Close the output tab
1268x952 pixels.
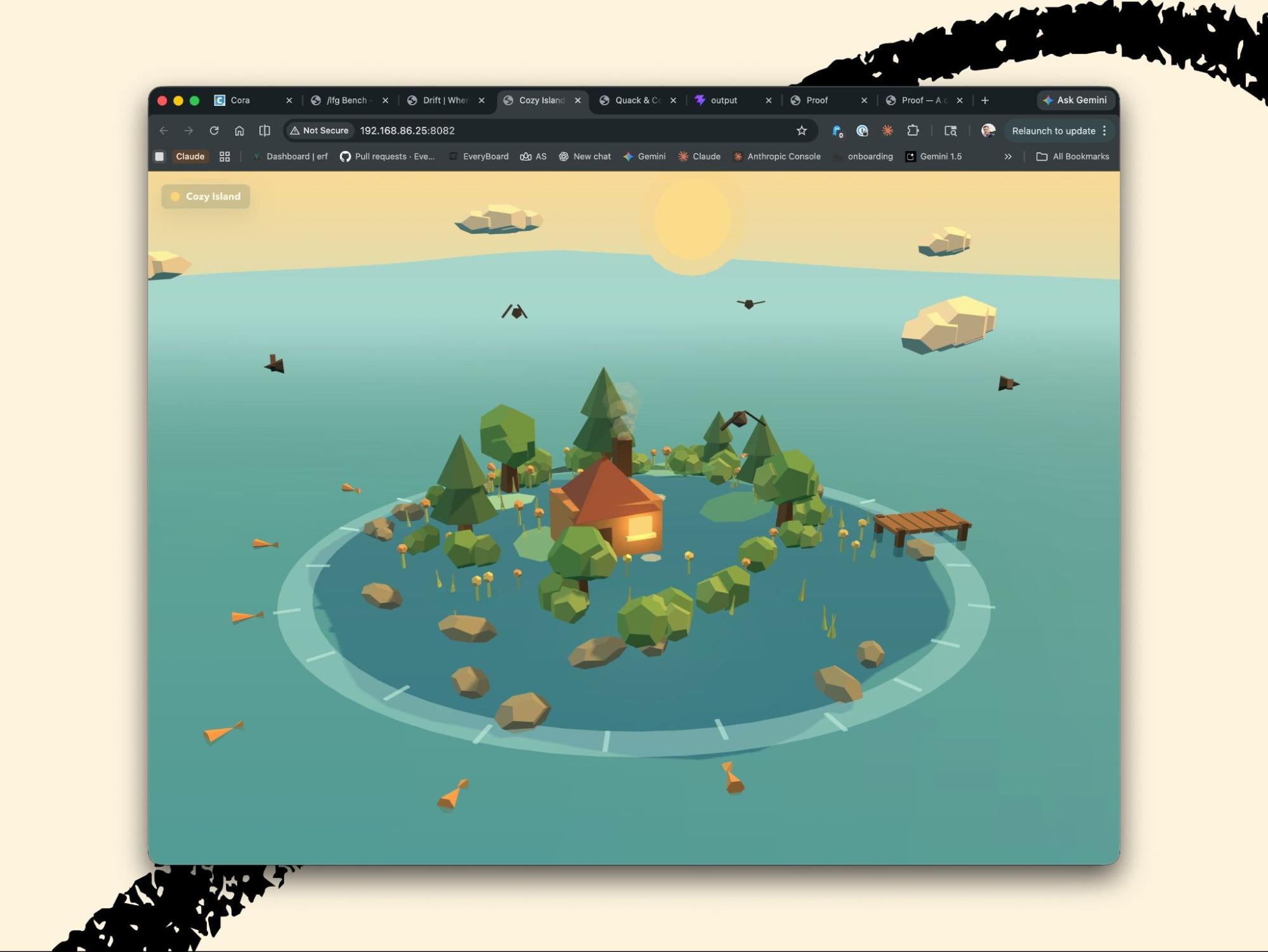(769, 100)
